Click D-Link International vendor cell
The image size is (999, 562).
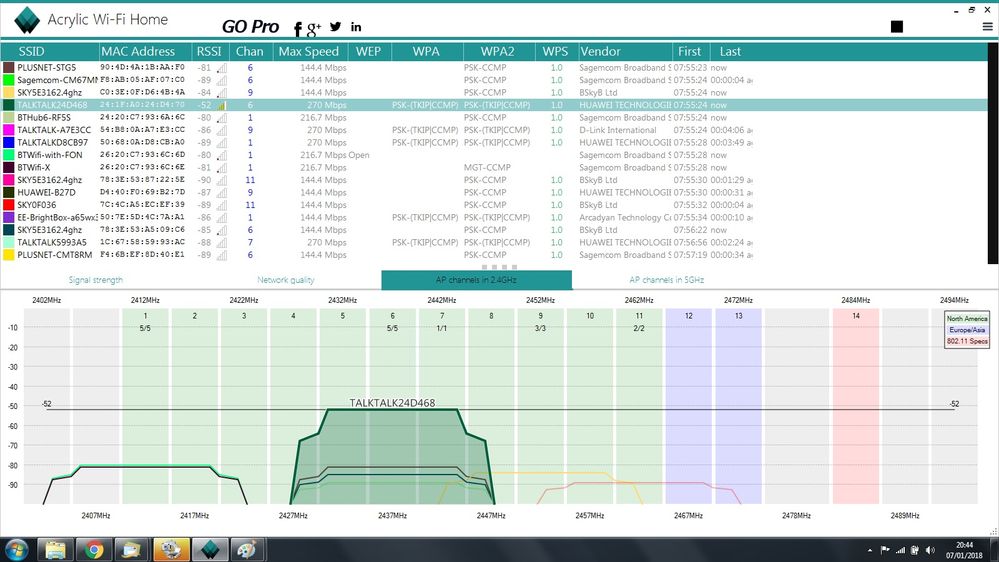[617, 130]
